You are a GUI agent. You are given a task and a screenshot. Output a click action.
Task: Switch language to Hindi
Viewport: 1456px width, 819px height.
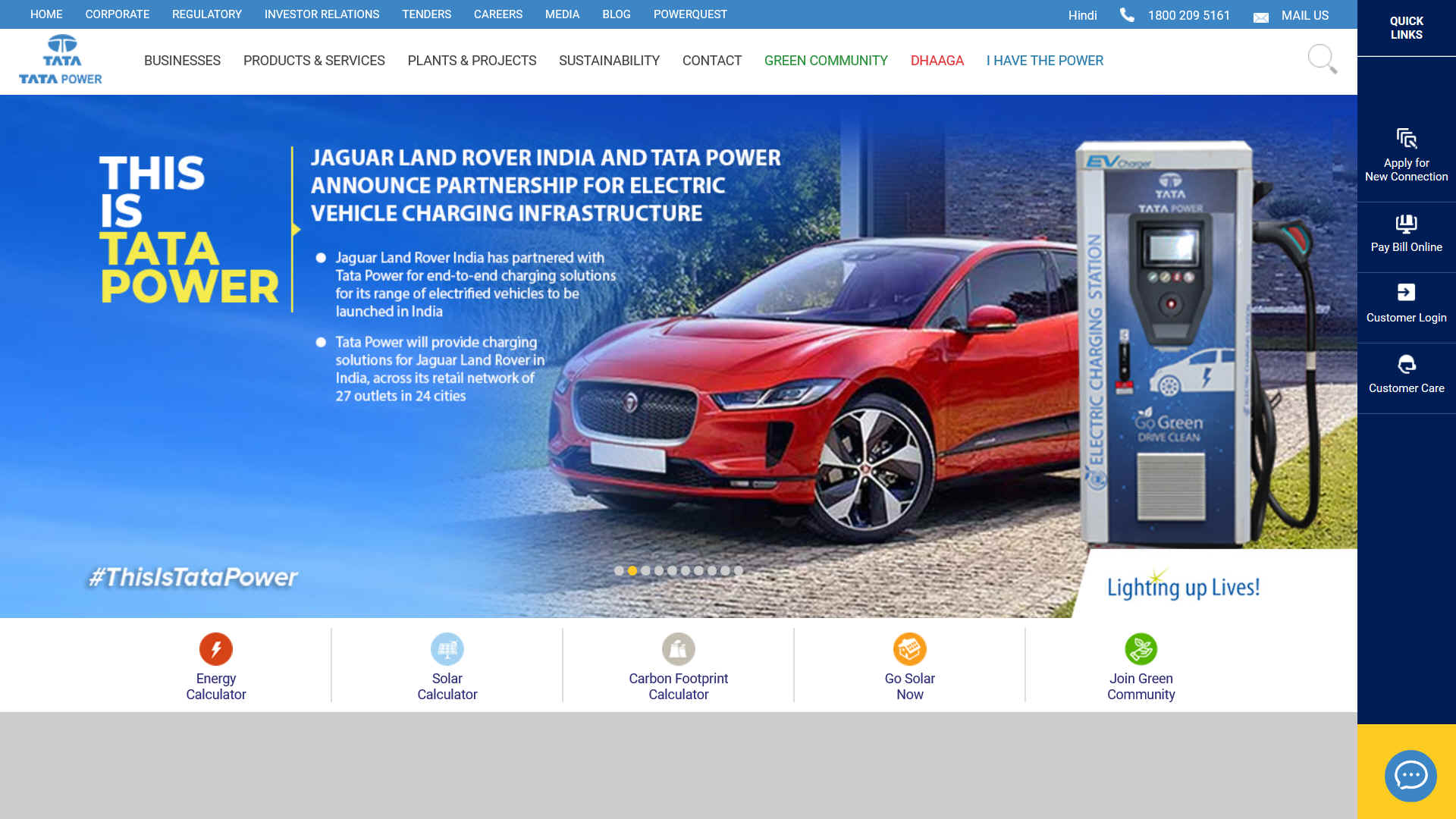1082,15
